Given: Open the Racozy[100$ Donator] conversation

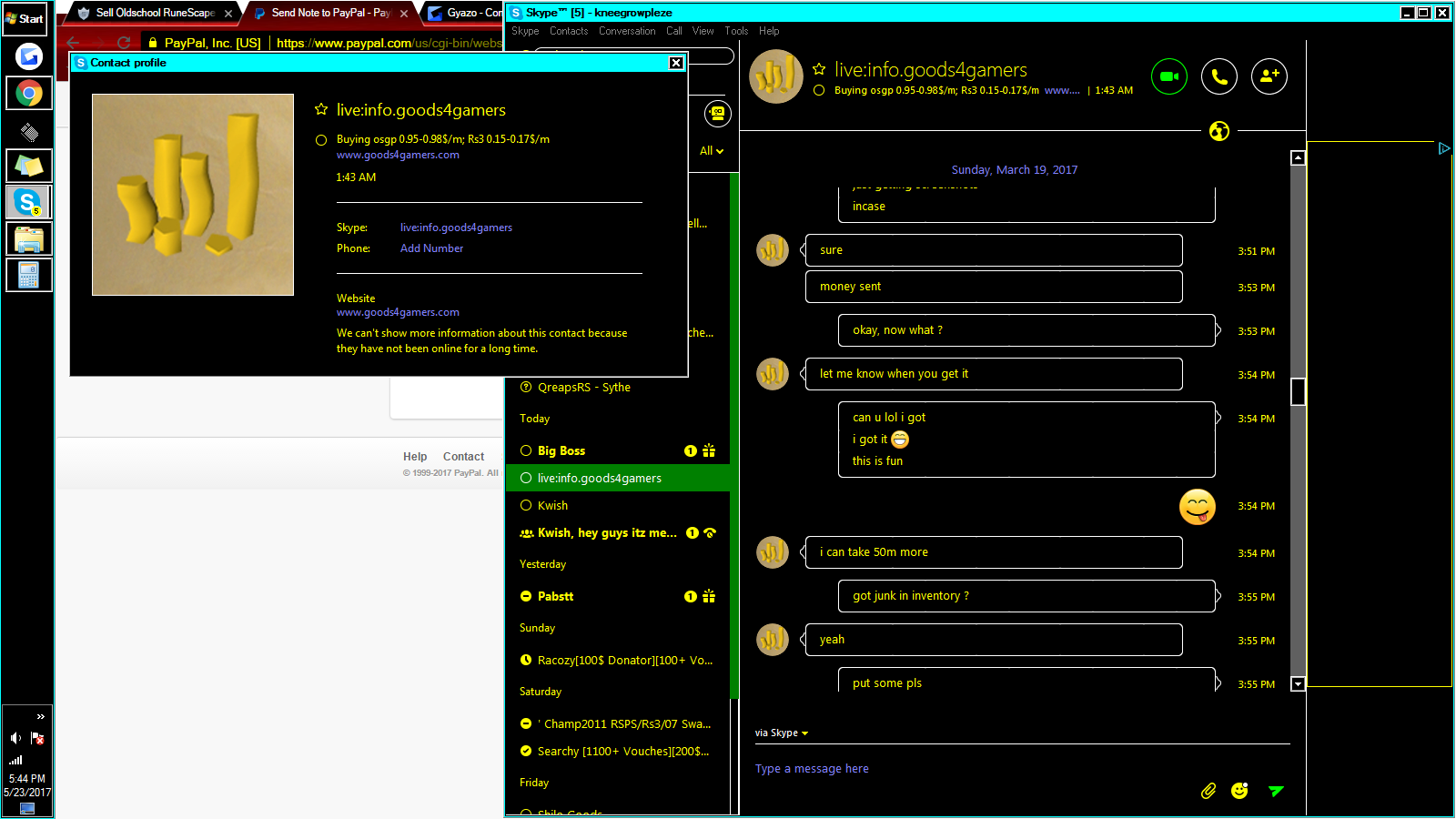Looking at the screenshot, I should (x=619, y=660).
